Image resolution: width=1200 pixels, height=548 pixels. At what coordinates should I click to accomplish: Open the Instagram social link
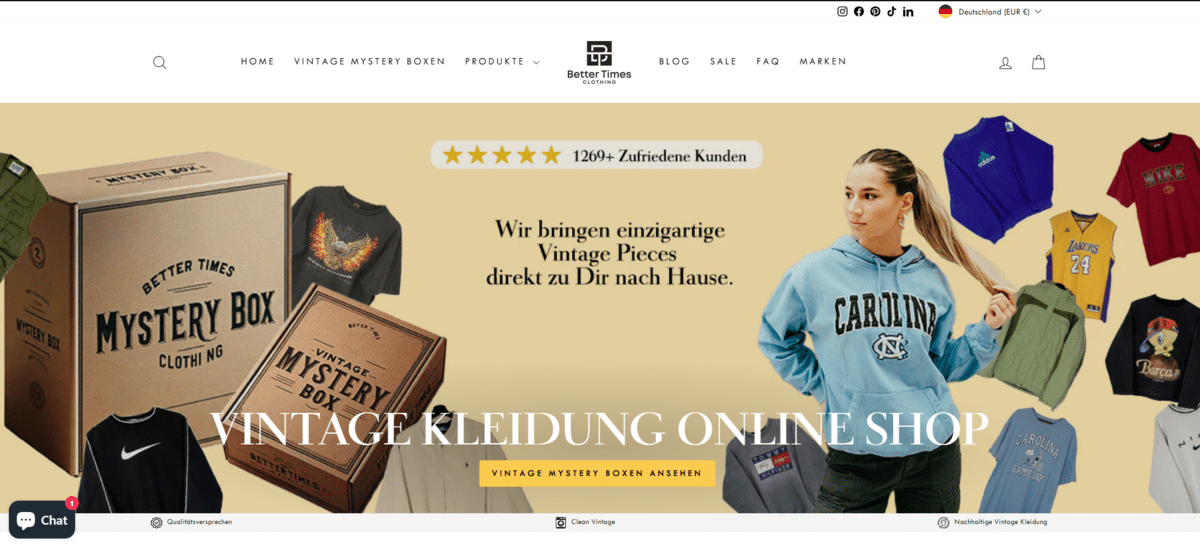[x=842, y=12]
